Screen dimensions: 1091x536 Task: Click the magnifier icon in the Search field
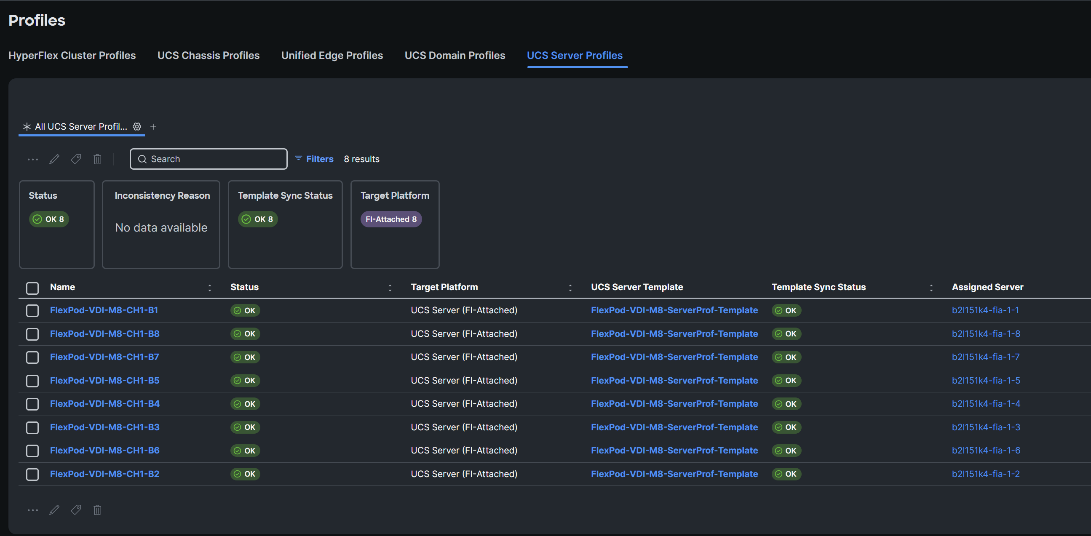tap(142, 159)
